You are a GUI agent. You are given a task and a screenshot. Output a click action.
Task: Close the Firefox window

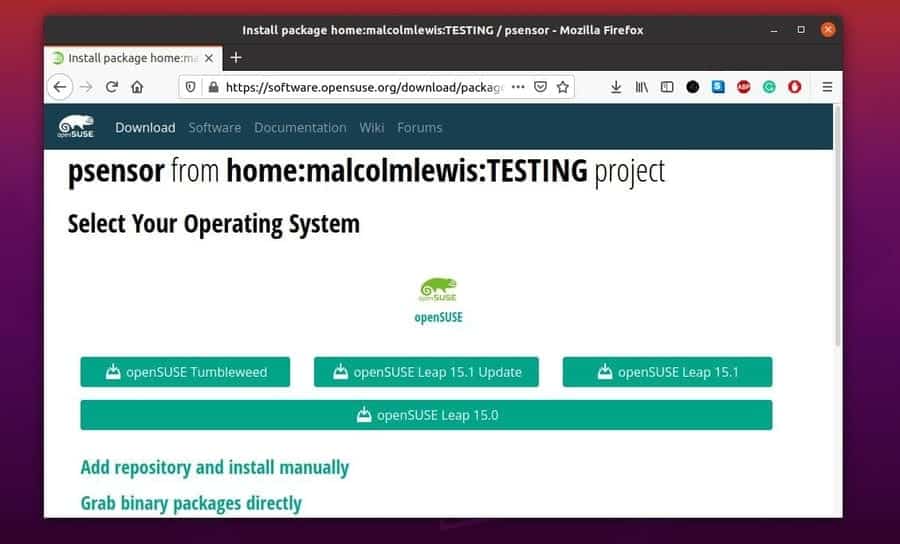(x=828, y=30)
